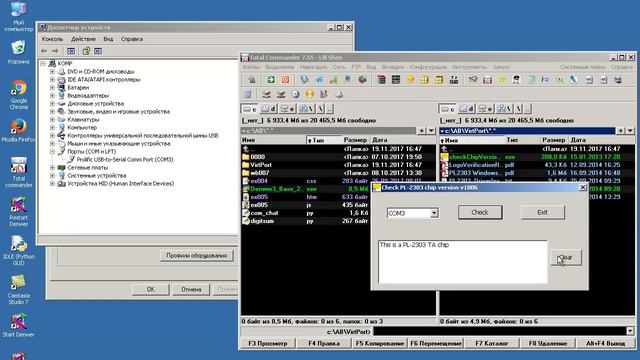640x360 pixels.
Task: Open the Действие menu in Device Manager
Action: 83,39
